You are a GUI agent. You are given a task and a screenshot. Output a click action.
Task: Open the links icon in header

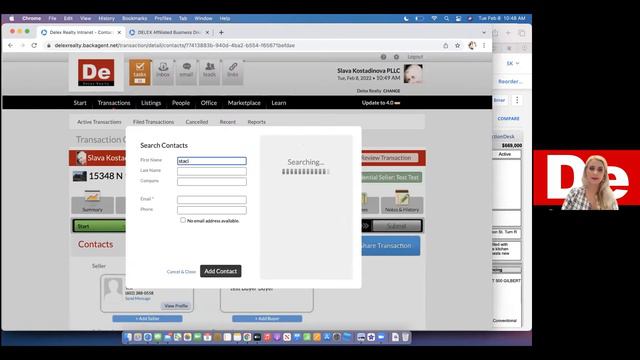tap(233, 72)
